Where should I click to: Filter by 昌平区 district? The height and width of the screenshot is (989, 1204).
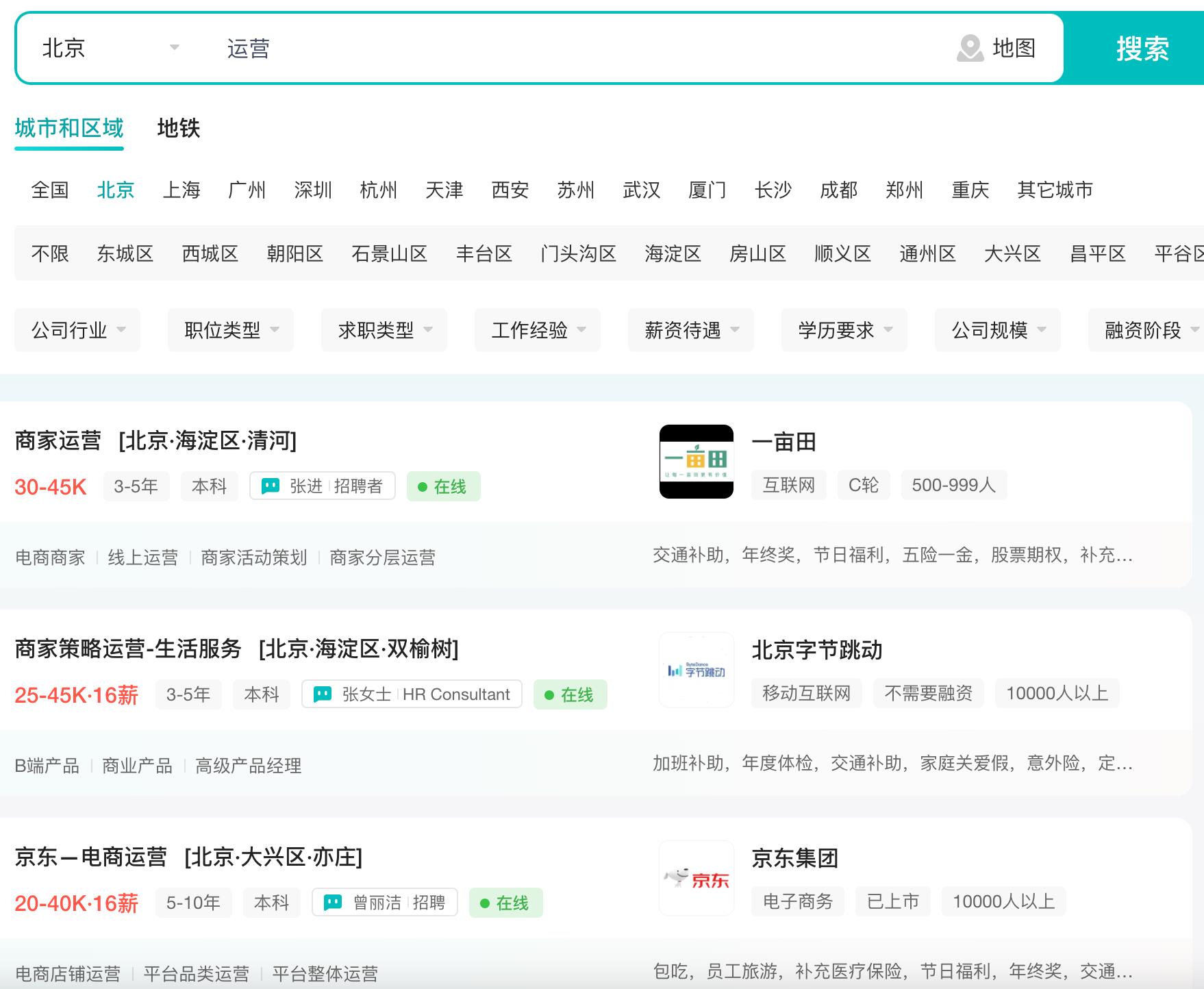(1098, 254)
